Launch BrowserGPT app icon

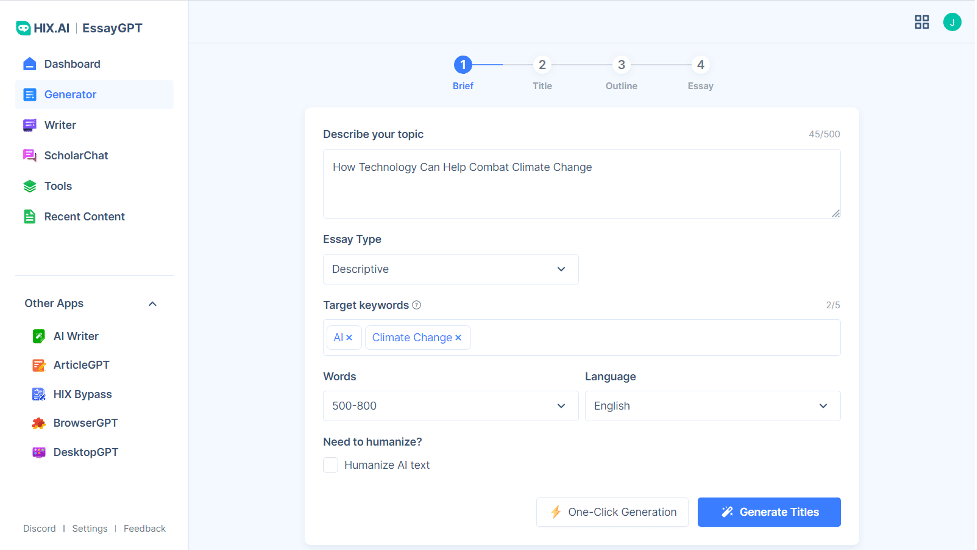coord(39,423)
